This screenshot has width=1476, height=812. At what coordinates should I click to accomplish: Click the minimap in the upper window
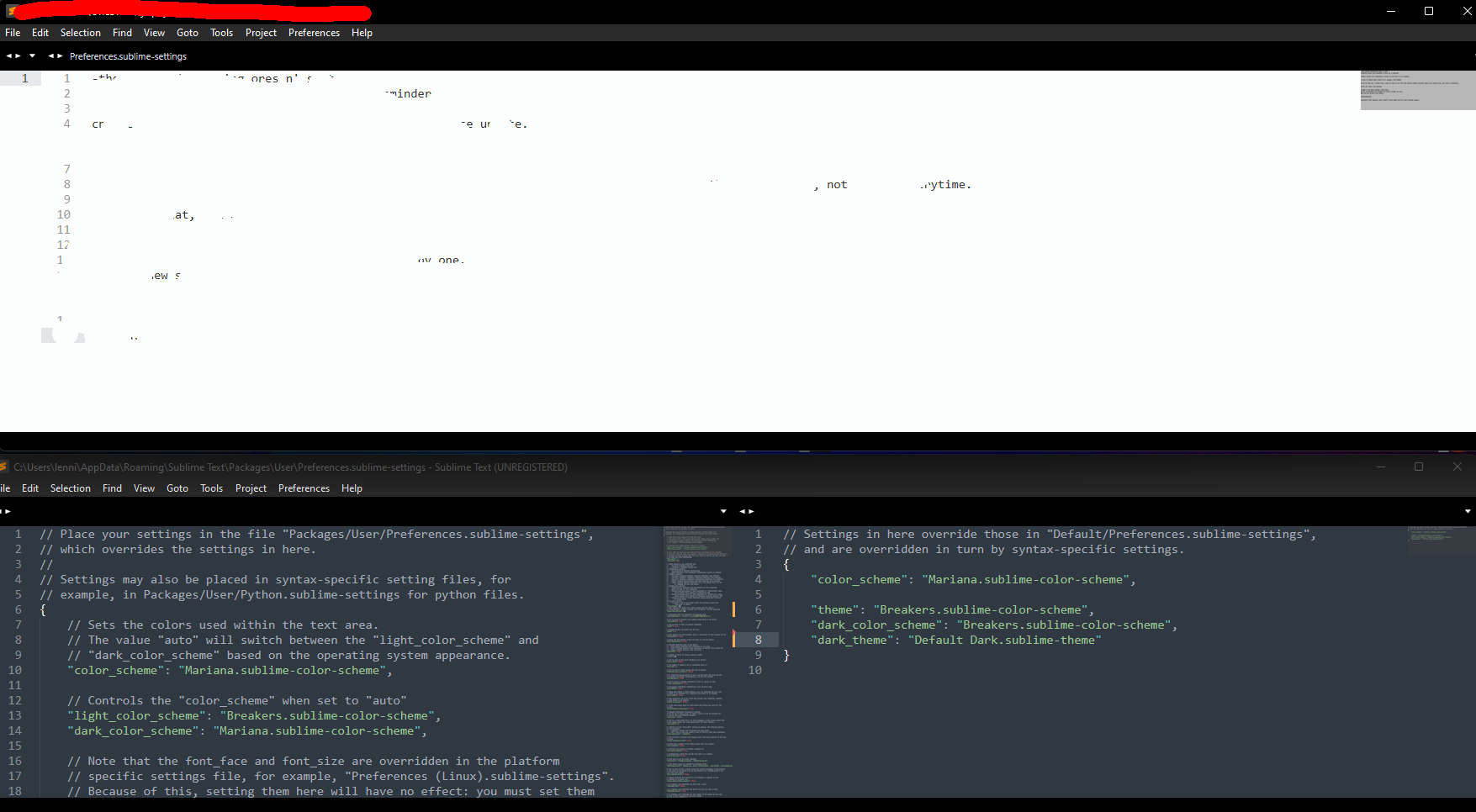pyautogui.click(x=1417, y=90)
